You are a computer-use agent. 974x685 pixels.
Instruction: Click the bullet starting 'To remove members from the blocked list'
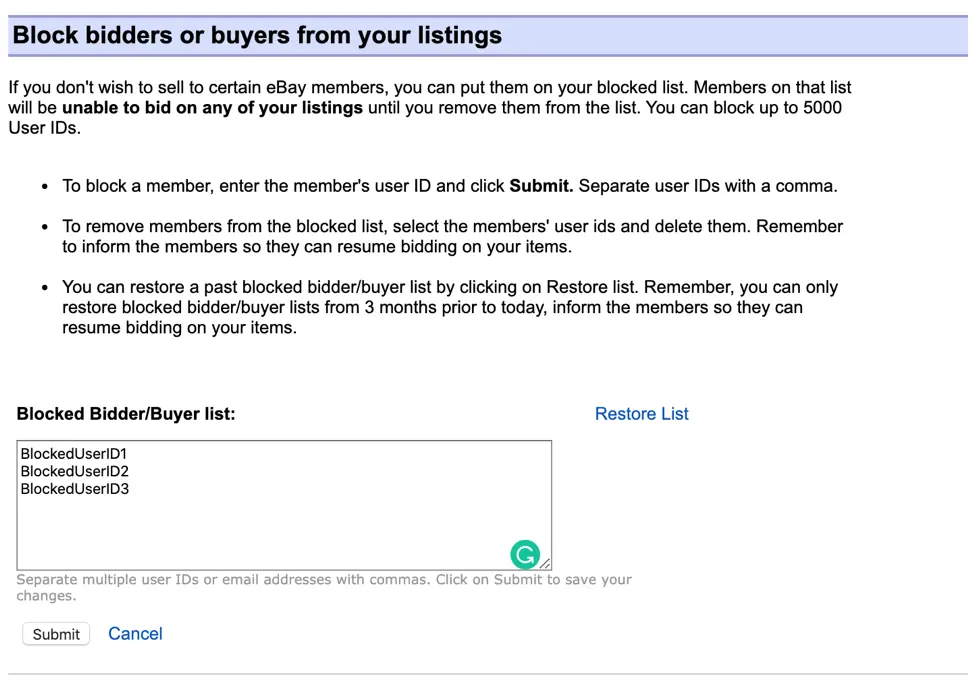(452, 236)
